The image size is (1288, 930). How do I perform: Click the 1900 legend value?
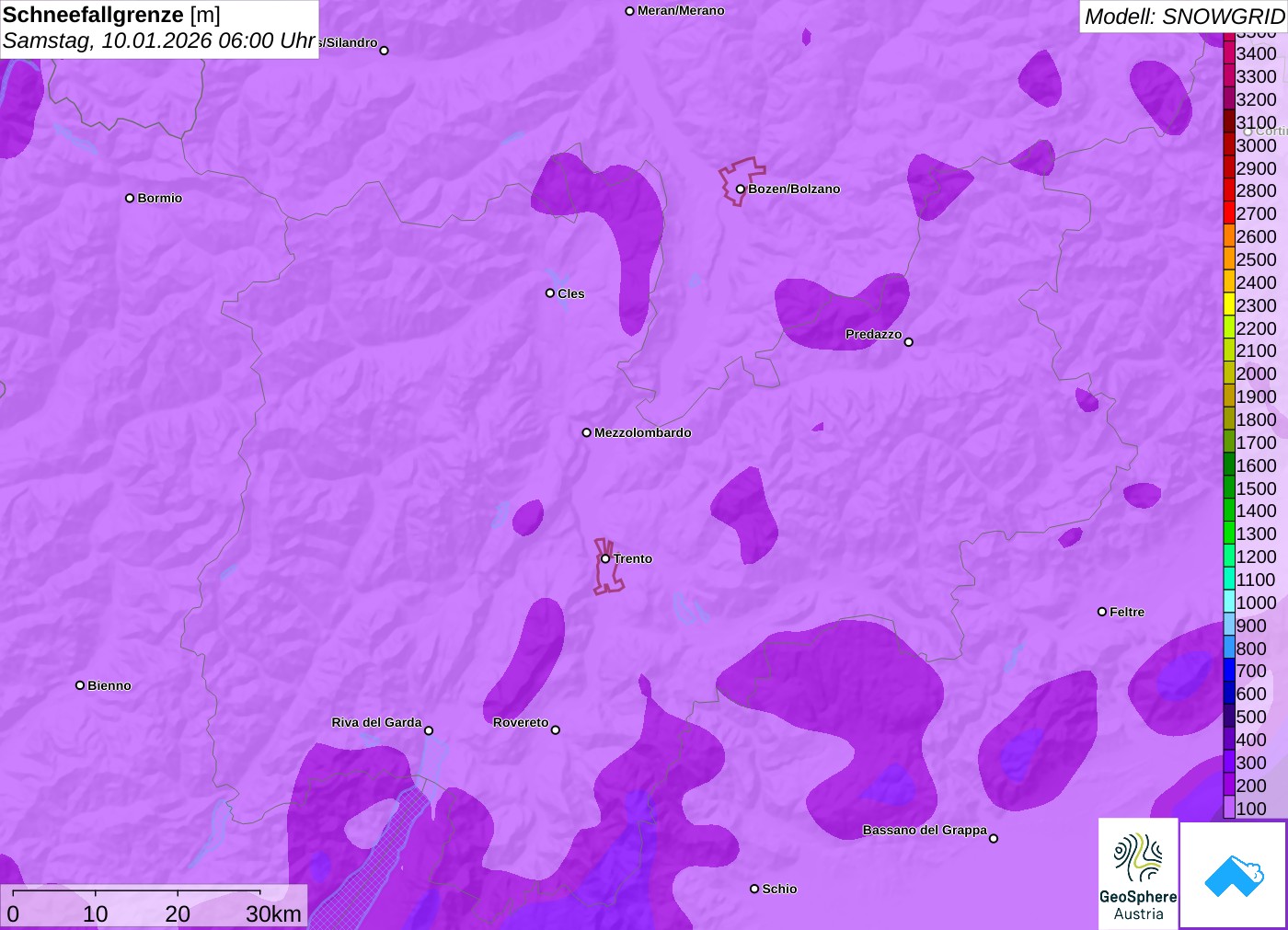coord(1257,396)
